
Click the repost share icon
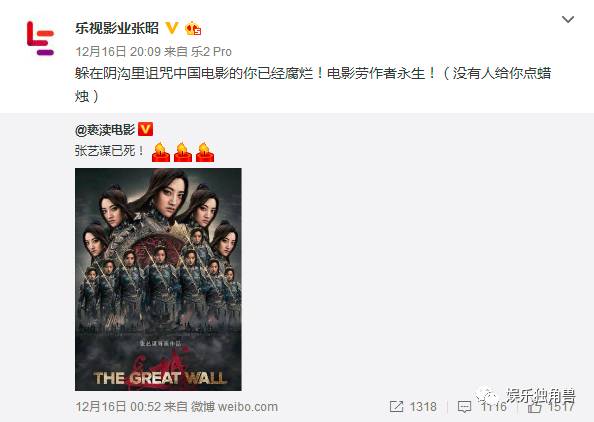click(x=396, y=407)
